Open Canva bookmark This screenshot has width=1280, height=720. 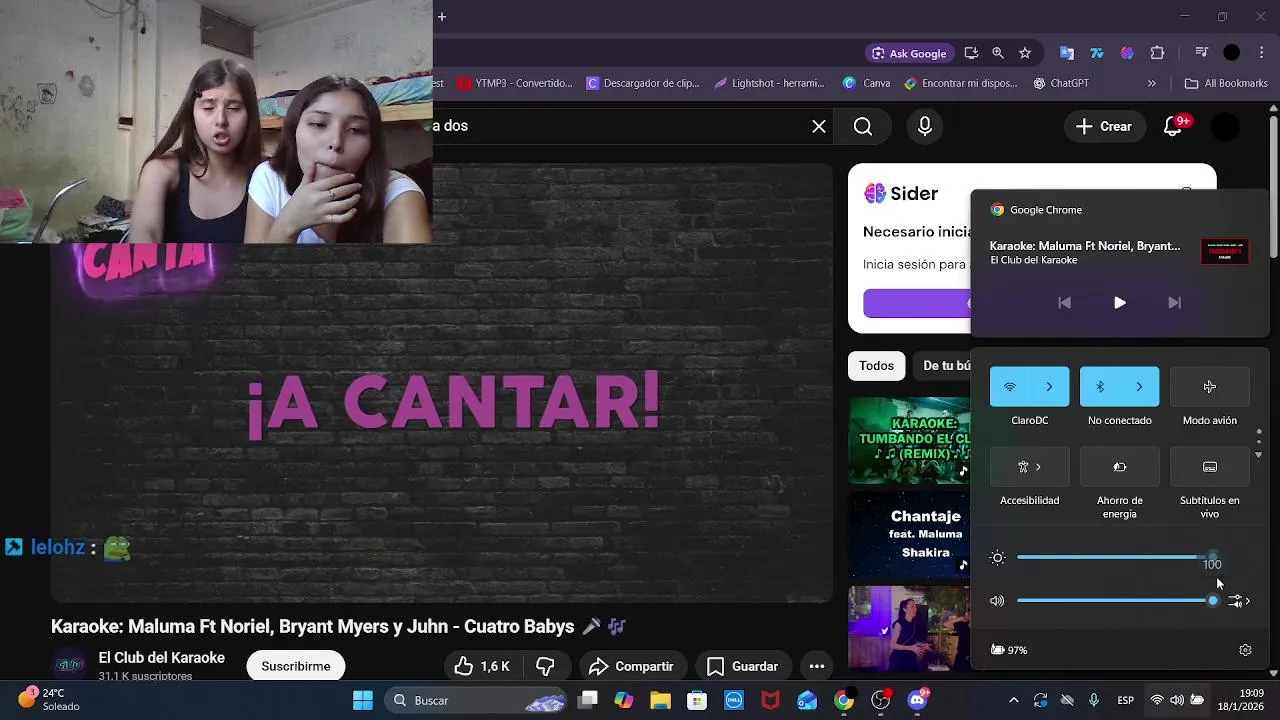click(866, 83)
